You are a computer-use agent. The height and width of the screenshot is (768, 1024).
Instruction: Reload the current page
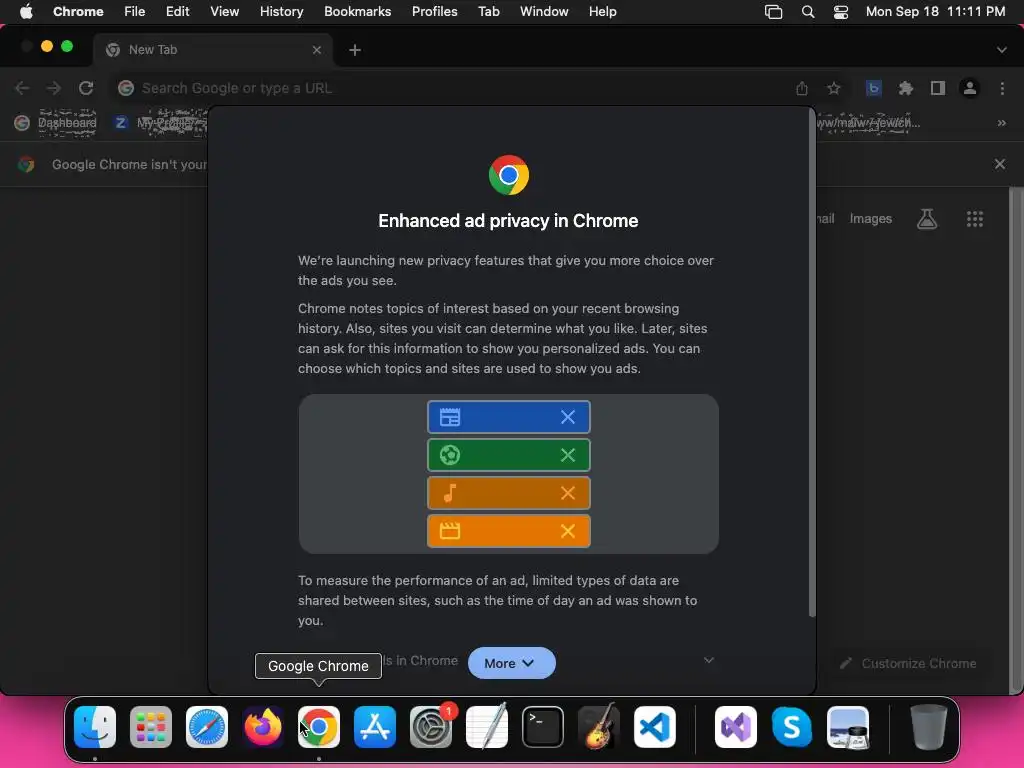pyautogui.click(x=86, y=88)
